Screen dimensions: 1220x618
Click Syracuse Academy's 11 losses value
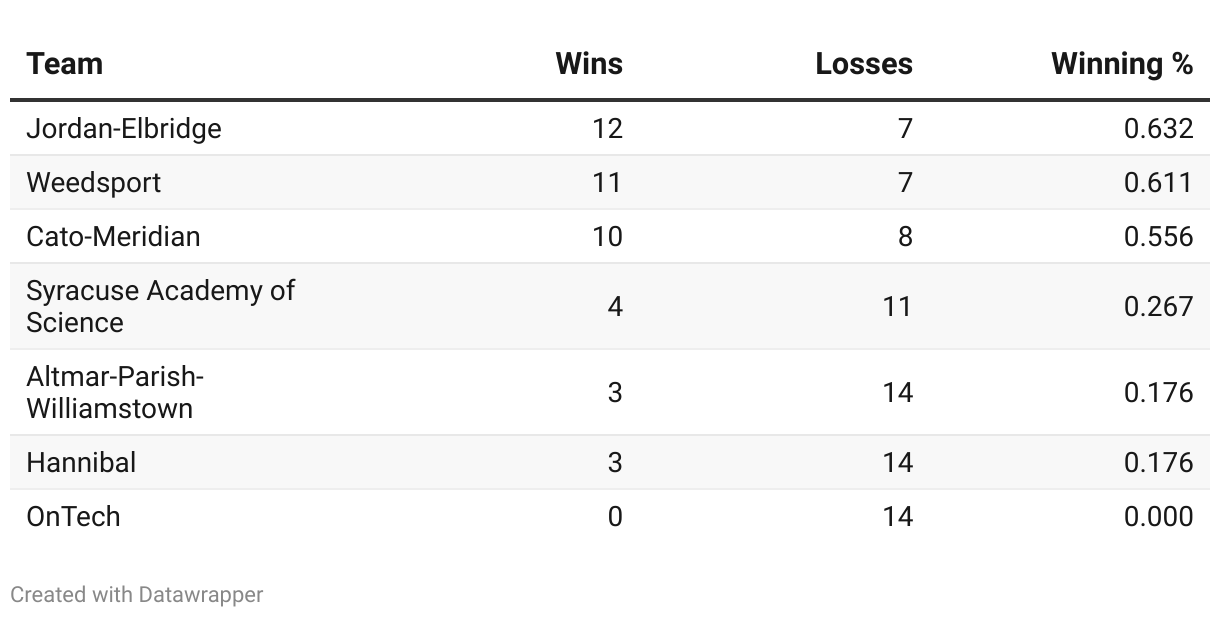(897, 306)
